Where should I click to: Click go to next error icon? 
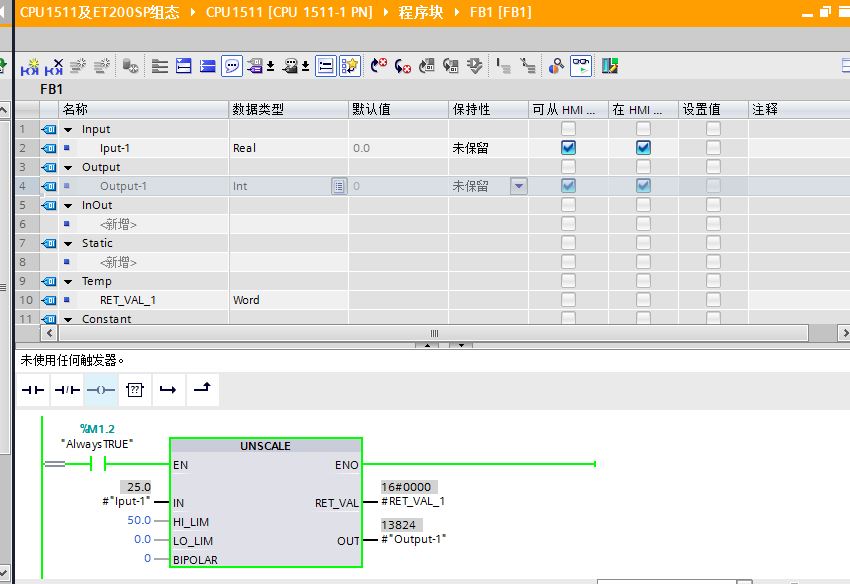coord(379,66)
